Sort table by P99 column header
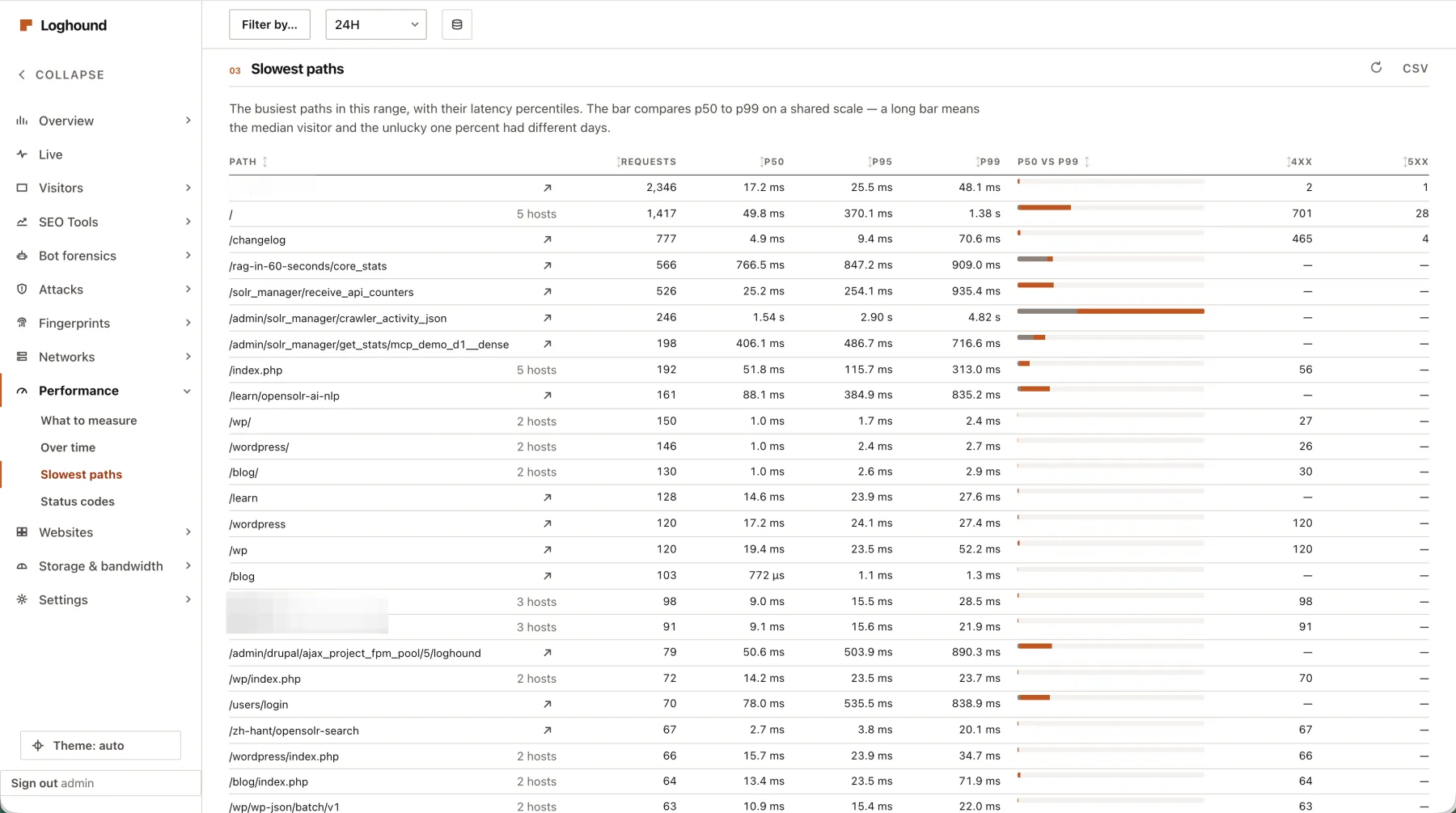Screen dimensions: 1456x813 pyautogui.click(x=988, y=162)
